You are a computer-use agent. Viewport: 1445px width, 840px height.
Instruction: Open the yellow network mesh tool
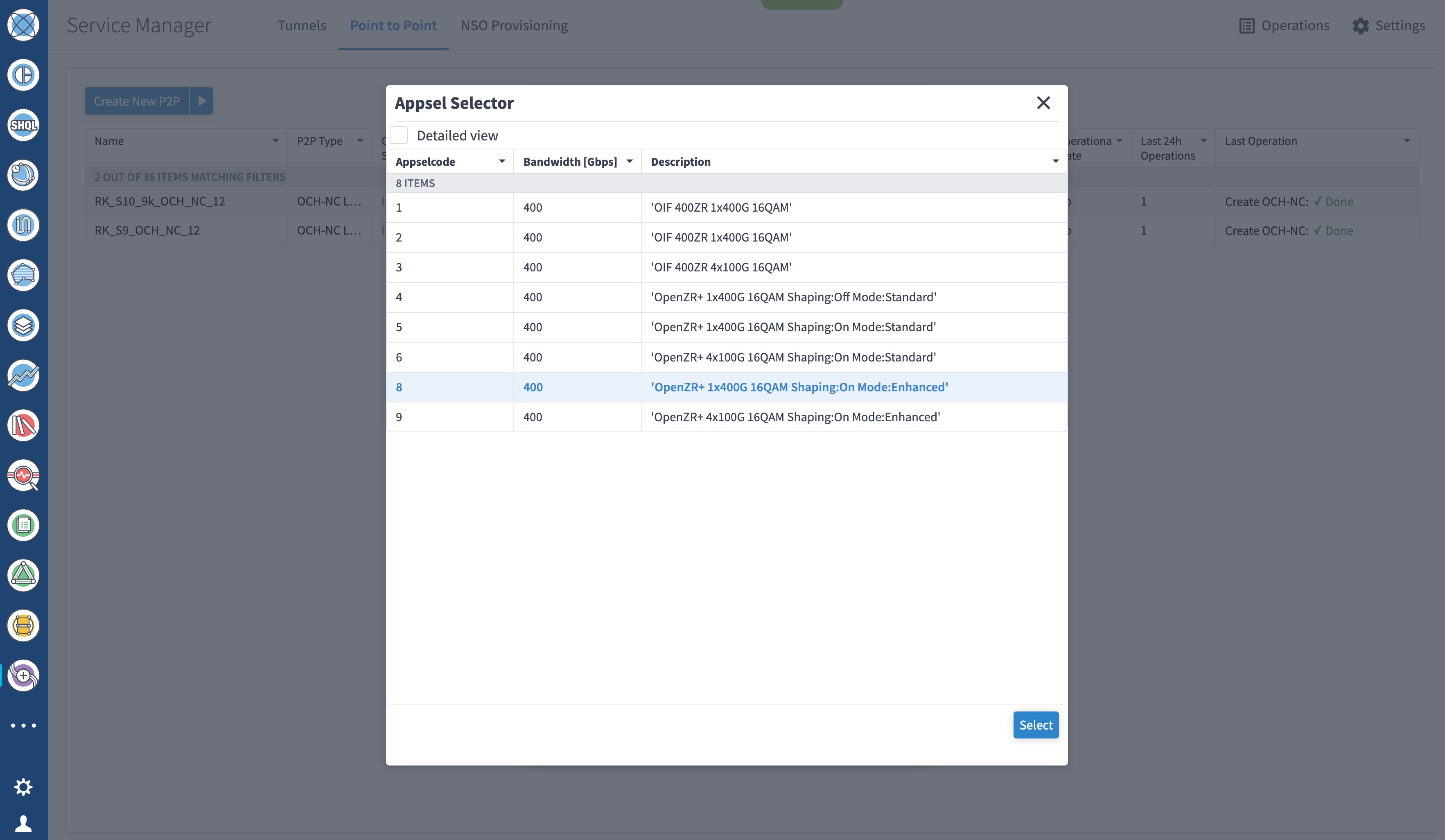pyautogui.click(x=23, y=625)
